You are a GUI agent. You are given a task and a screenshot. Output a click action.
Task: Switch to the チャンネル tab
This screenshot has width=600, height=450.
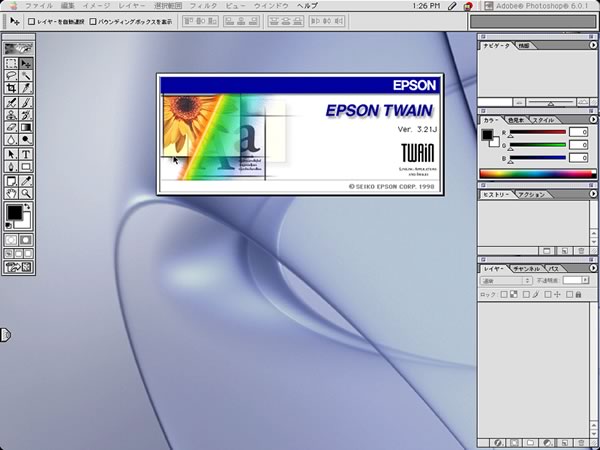[527, 269]
